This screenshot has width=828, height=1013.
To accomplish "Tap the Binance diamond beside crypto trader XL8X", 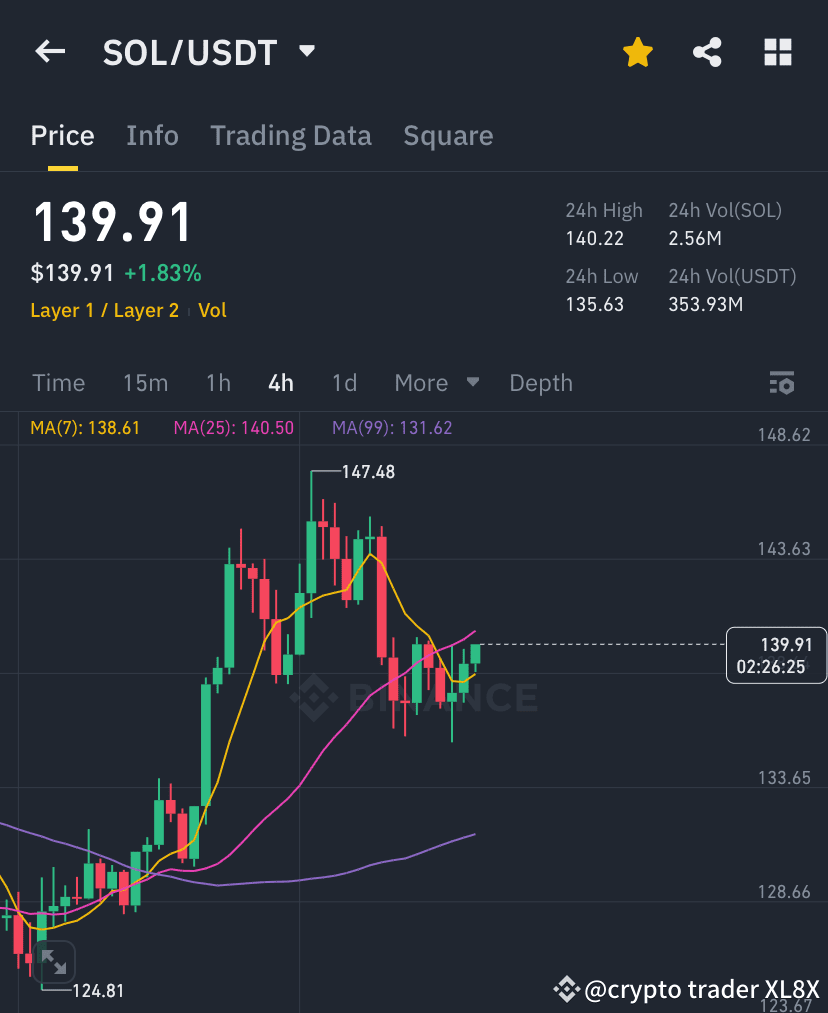I will (x=567, y=990).
